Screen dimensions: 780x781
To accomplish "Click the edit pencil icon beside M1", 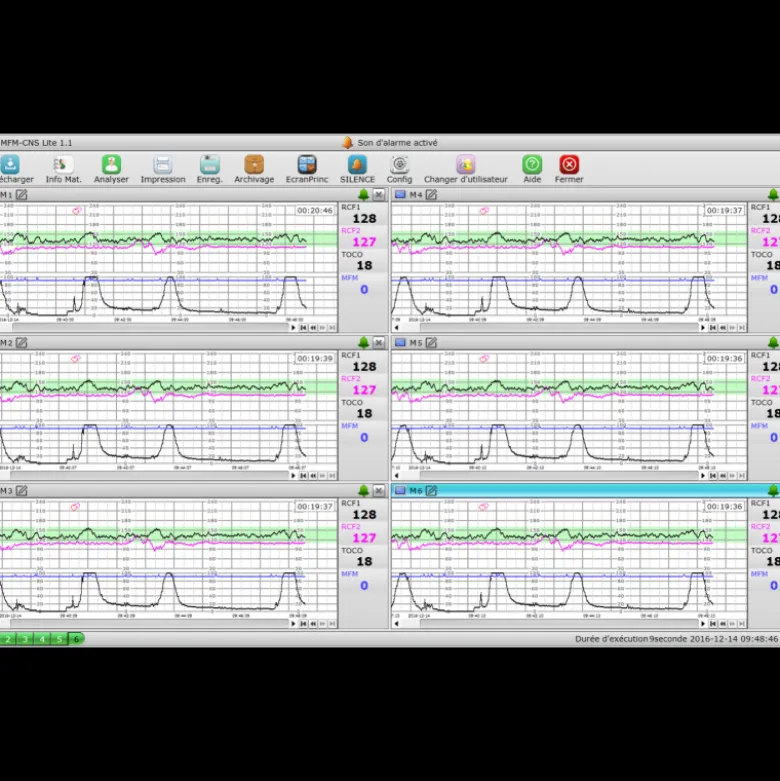I will coord(21,195).
